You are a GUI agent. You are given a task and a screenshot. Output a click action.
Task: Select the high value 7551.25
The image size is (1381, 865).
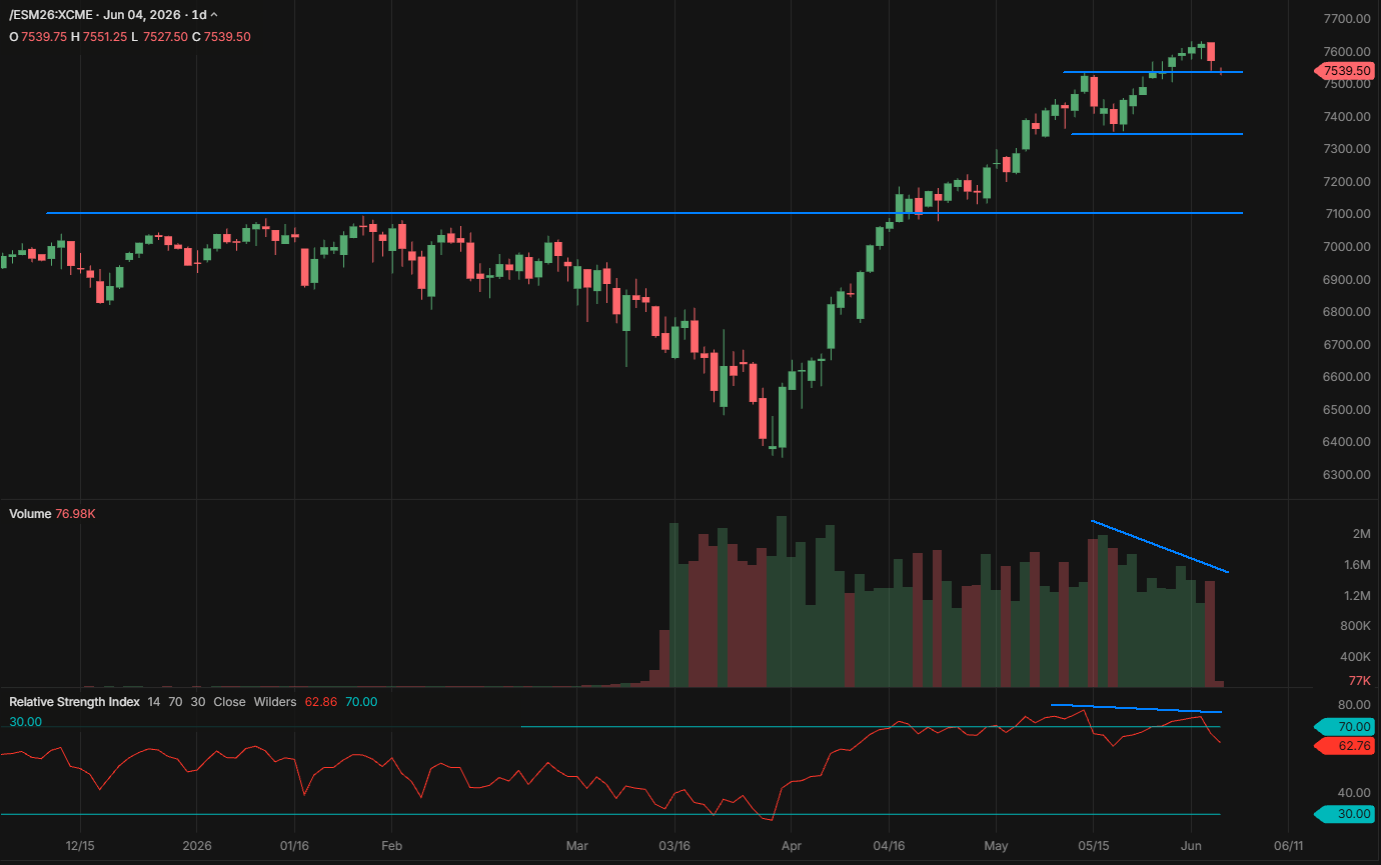tap(103, 36)
